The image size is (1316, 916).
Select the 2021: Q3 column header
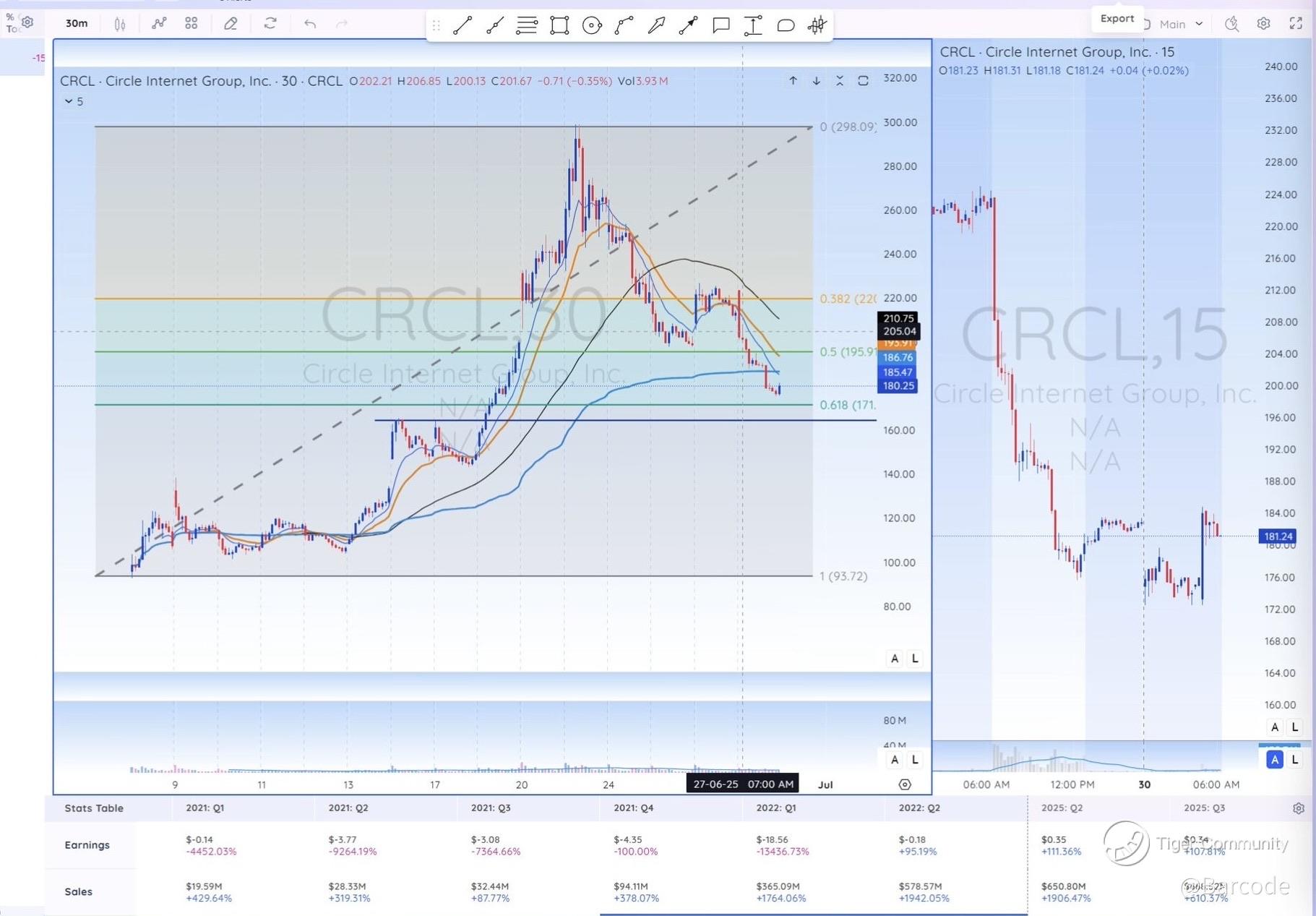click(491, 808)
